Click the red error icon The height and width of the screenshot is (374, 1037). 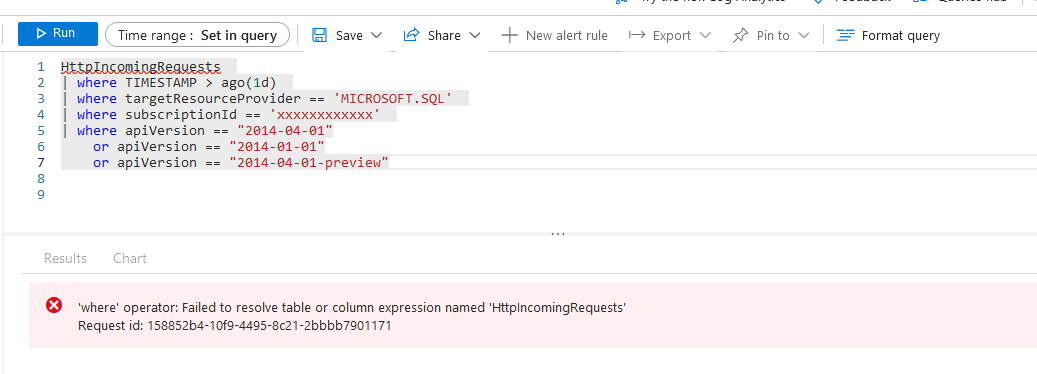click(x=54, y=305)
